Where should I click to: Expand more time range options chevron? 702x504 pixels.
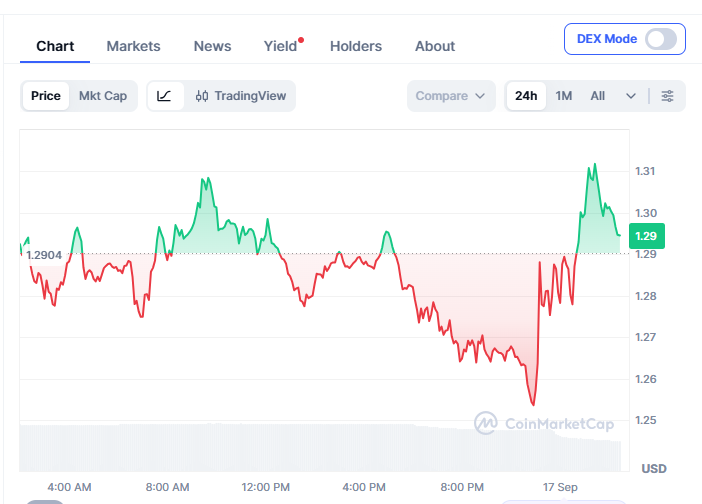click(x=631, y=96)
